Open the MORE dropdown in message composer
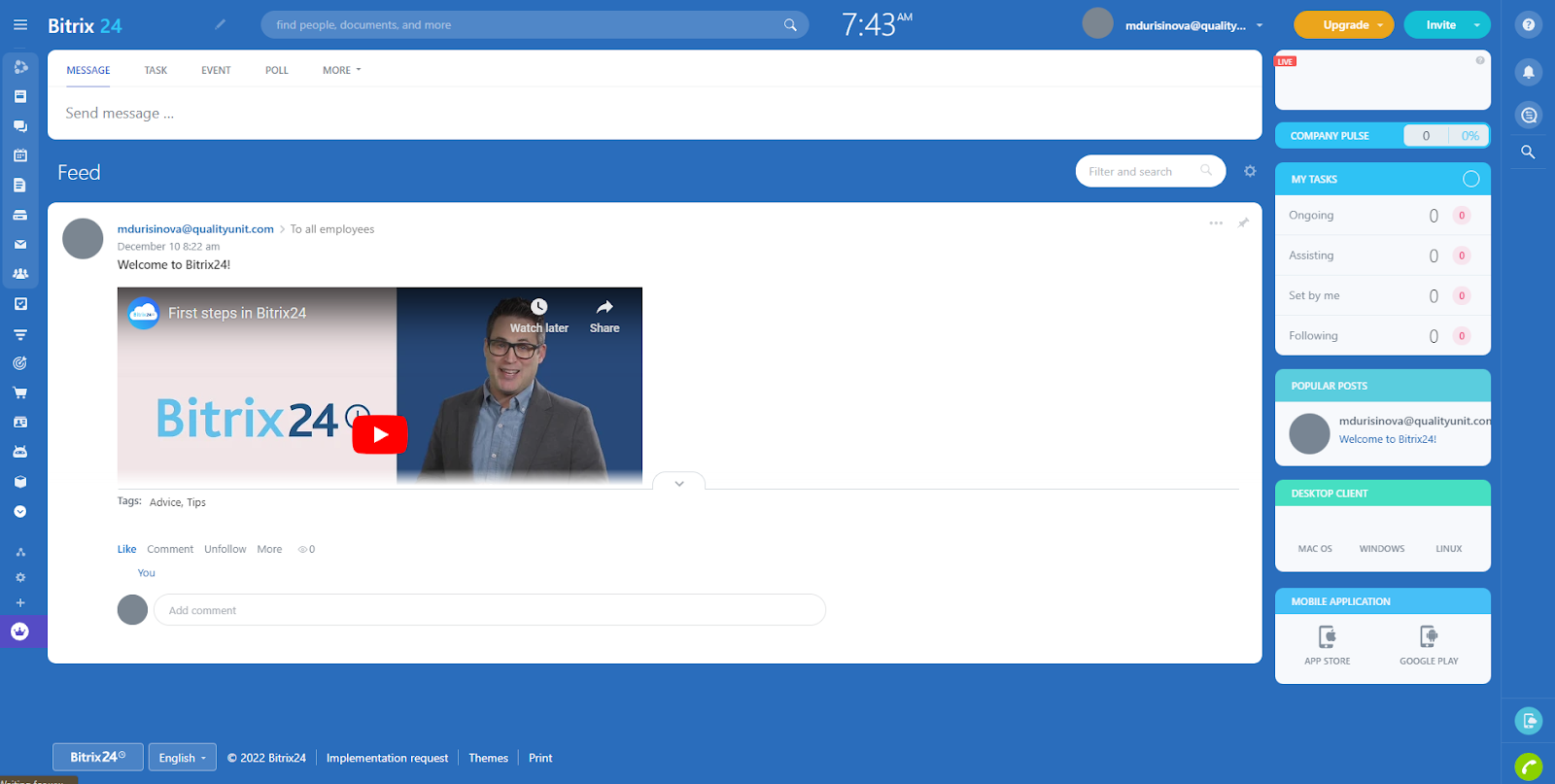The image size is (1555, 784). [x=341, y=71]
